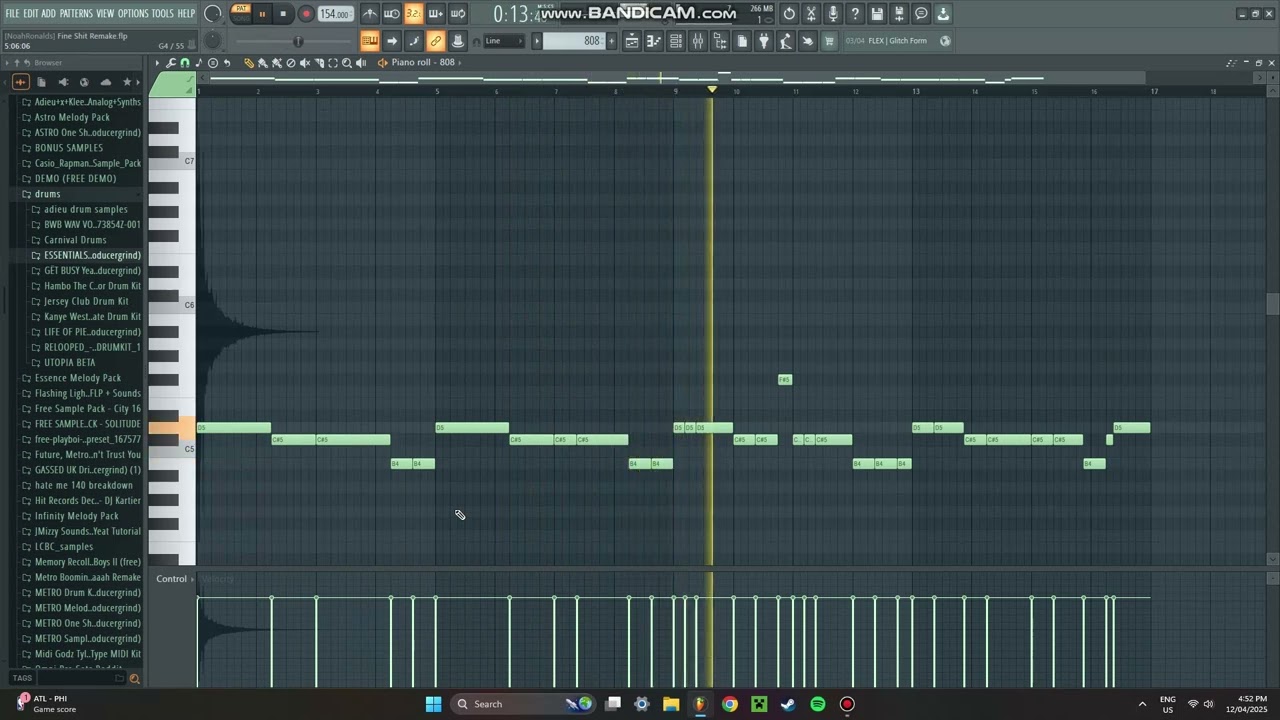Click the tempo field showing 154.000
1280x720 pixels.
(x=335, y=14)
